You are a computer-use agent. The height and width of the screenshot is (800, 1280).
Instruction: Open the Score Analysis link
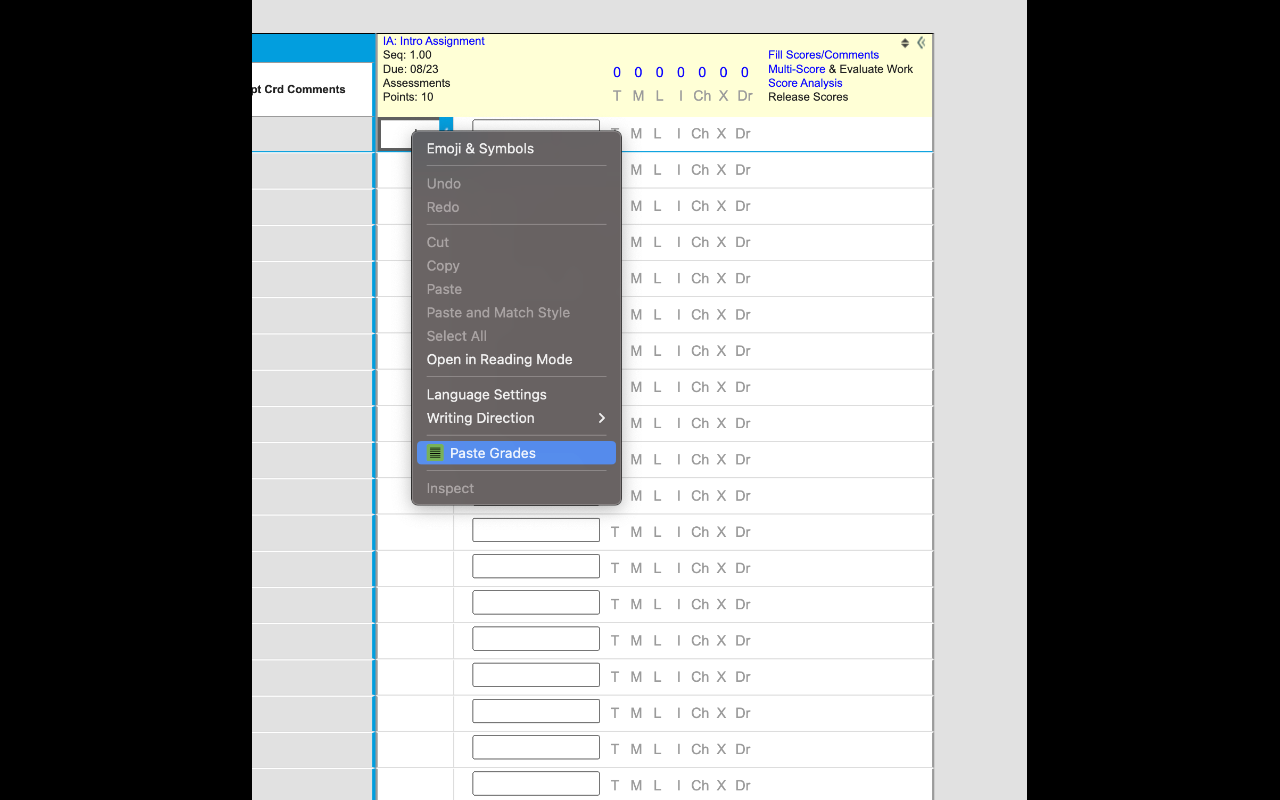(805, 83)
